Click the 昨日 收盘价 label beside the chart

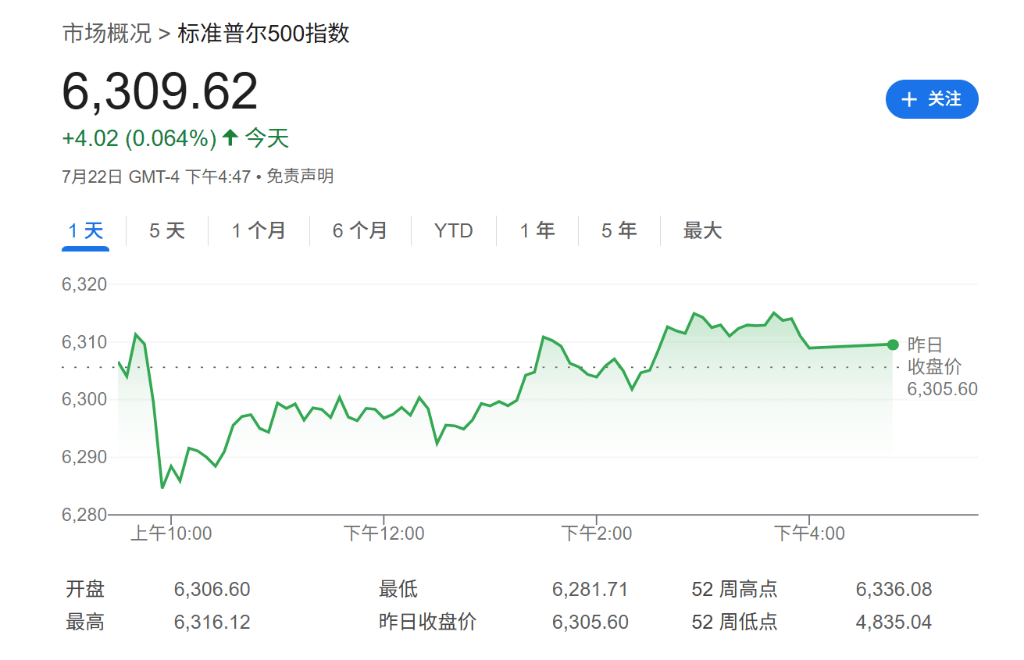[x=934, y=356]
